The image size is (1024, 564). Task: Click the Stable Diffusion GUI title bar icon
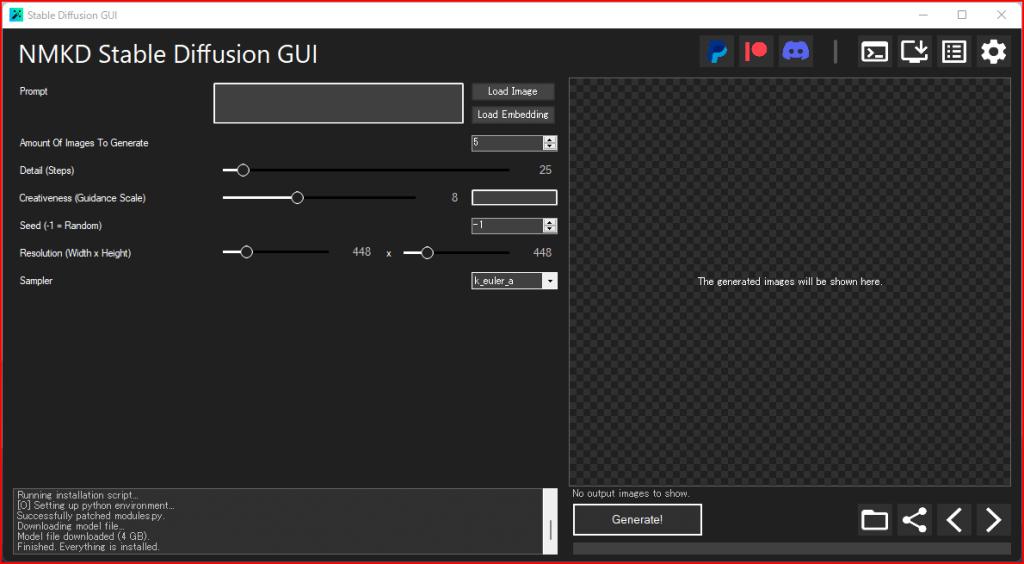click(16, 14)
